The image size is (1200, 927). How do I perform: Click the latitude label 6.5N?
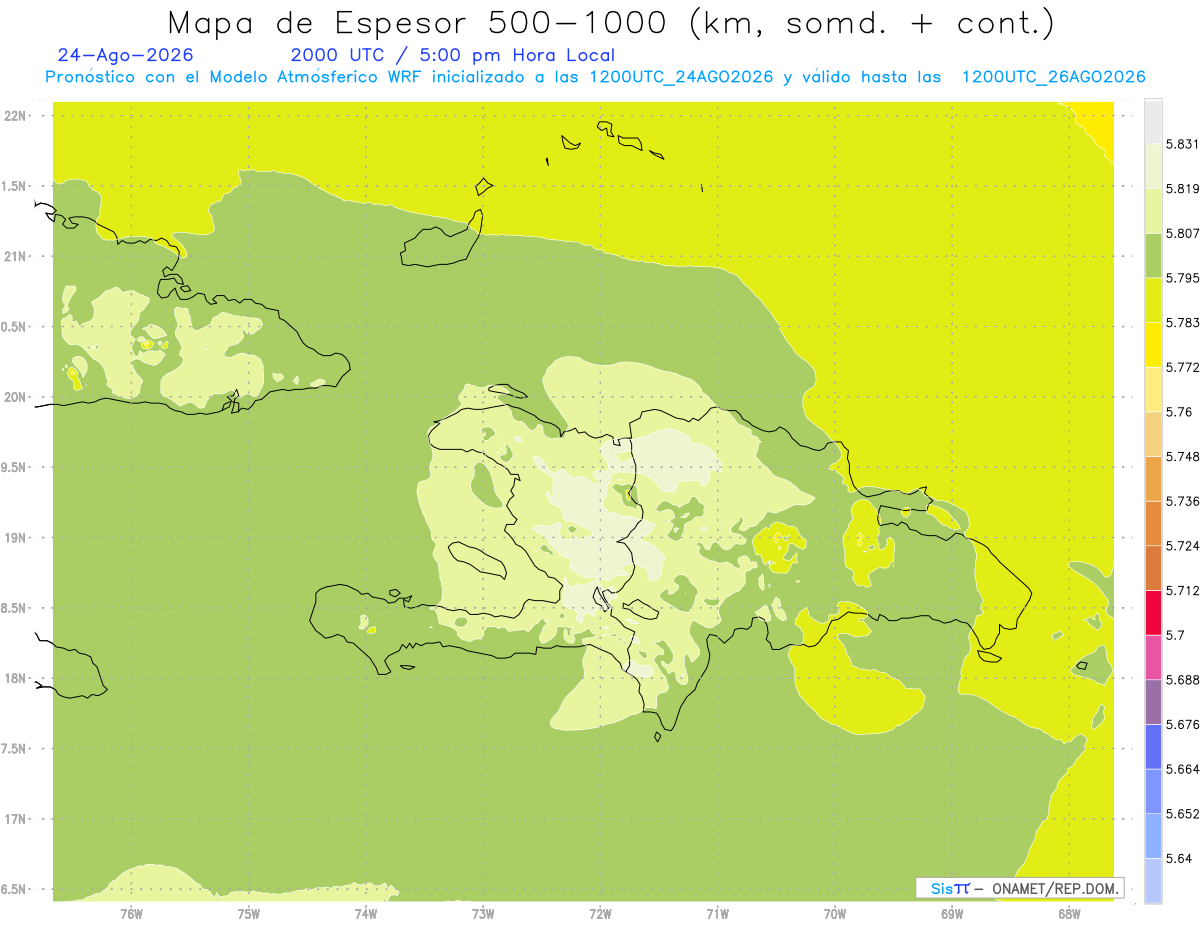(15, 890)
